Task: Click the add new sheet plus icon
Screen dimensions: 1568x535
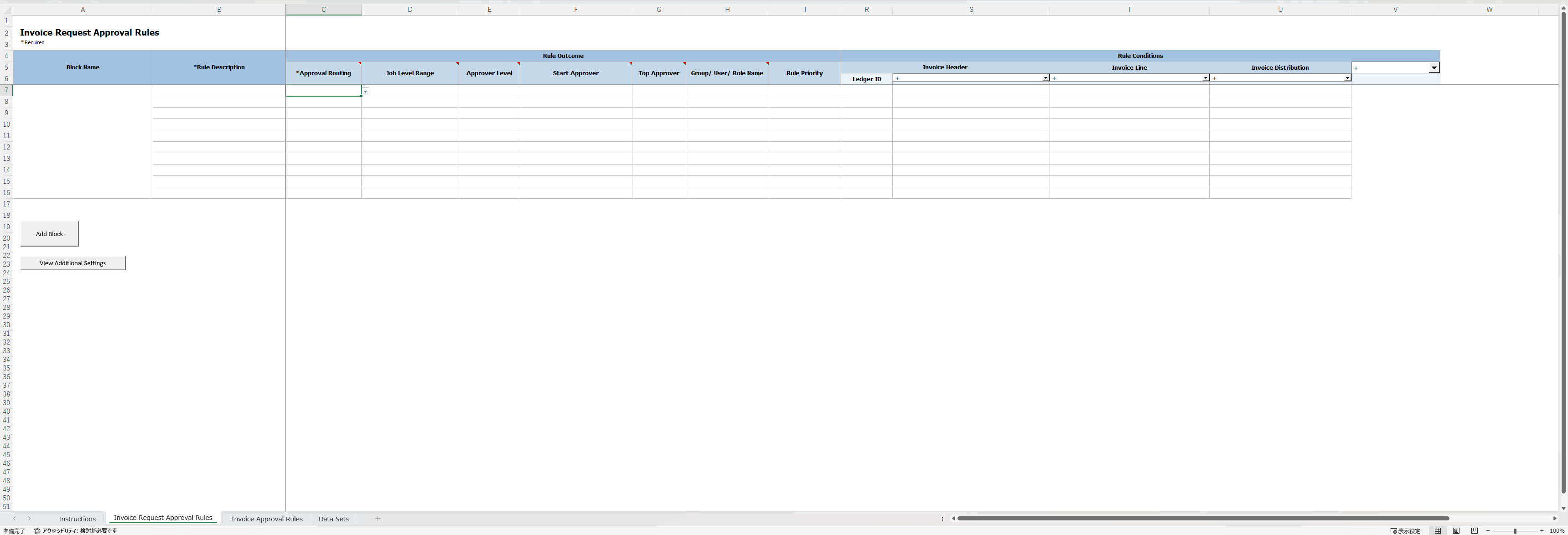Action: [x=378, y=519]
